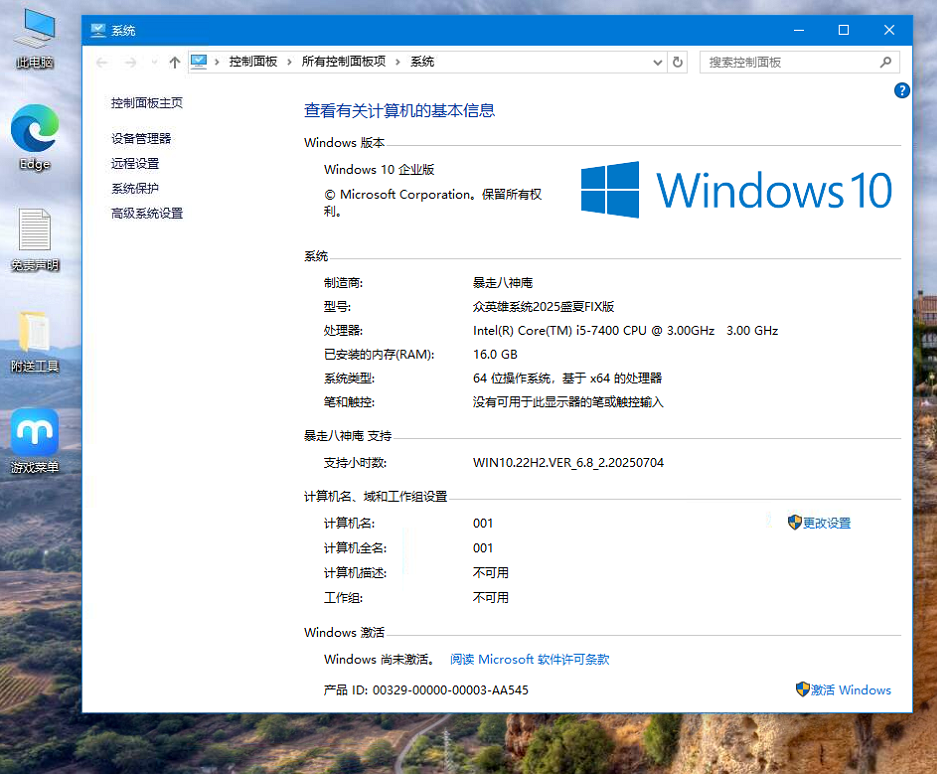Select 控制面板 in the address bar path
Screen dimensions: 937x774
(x=253, y=62)
